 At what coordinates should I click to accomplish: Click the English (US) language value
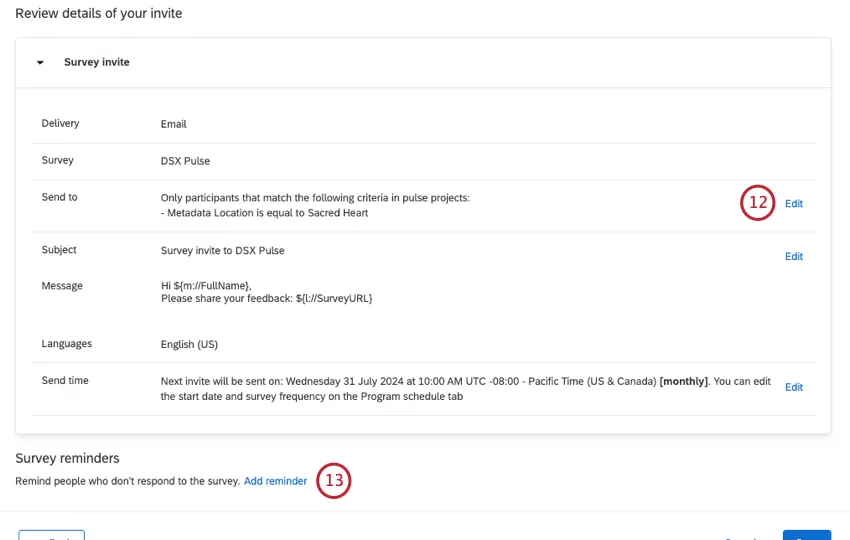[x=189, y=344]
